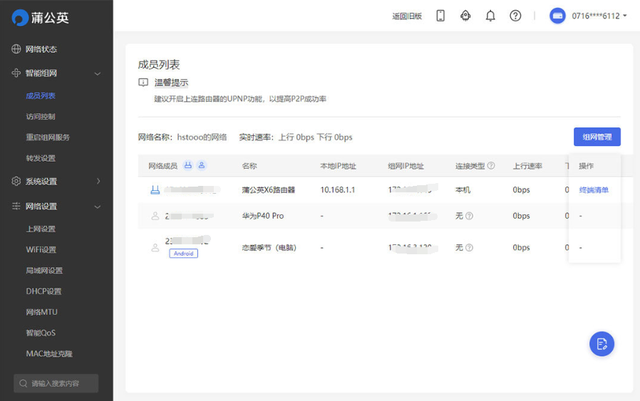
Task: Click the mobile phone icon in header
Action: 440,16
